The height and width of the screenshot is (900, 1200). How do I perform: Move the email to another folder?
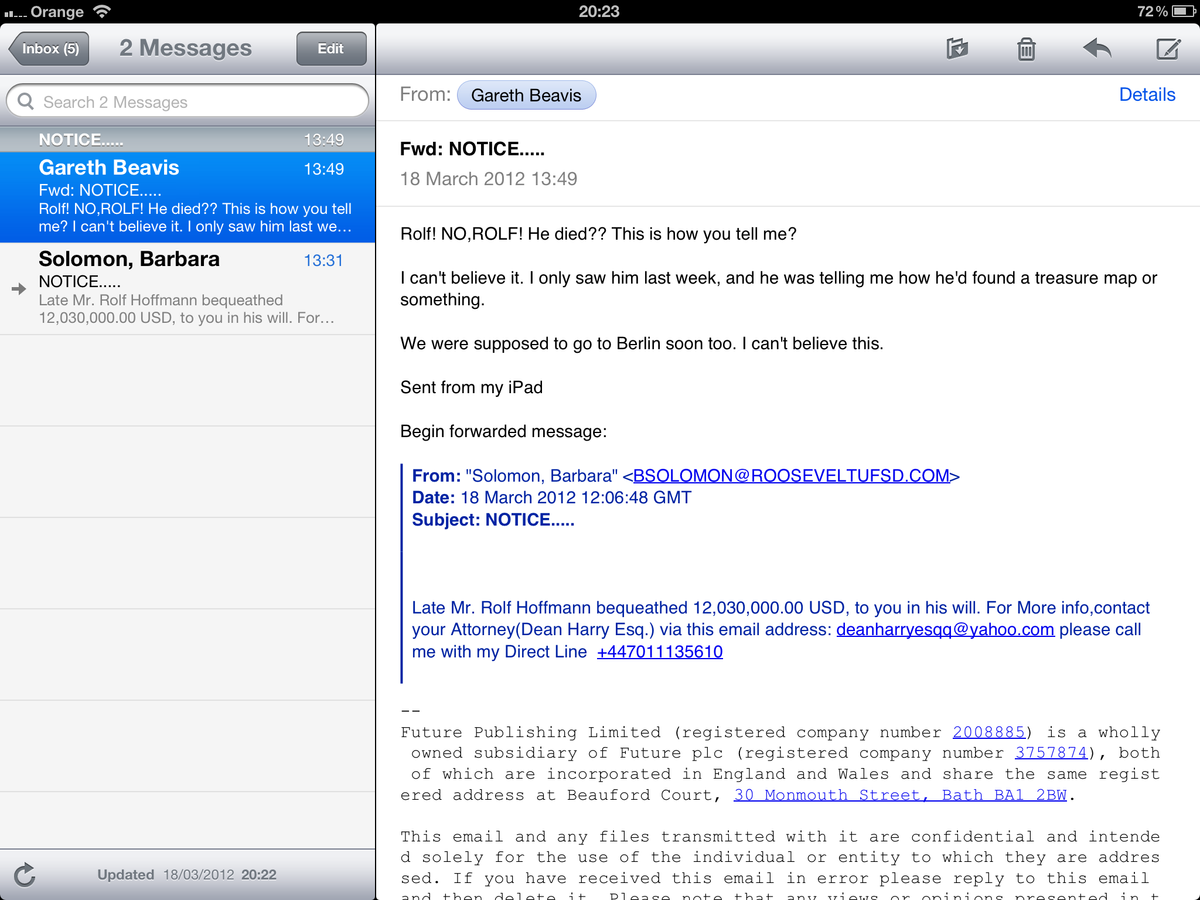tap(957, 48)
